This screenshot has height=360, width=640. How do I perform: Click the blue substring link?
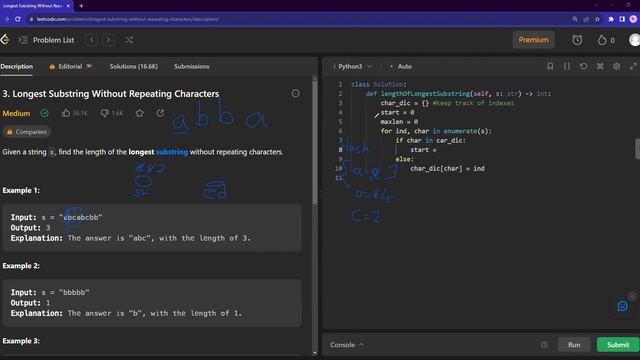(172, 152)
